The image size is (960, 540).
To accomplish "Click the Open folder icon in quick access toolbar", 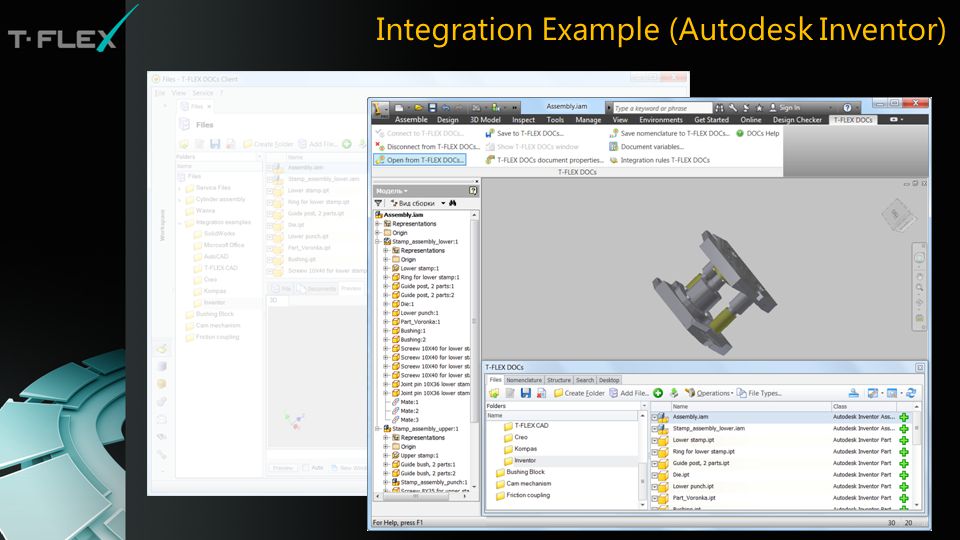I will pos(418,108).
